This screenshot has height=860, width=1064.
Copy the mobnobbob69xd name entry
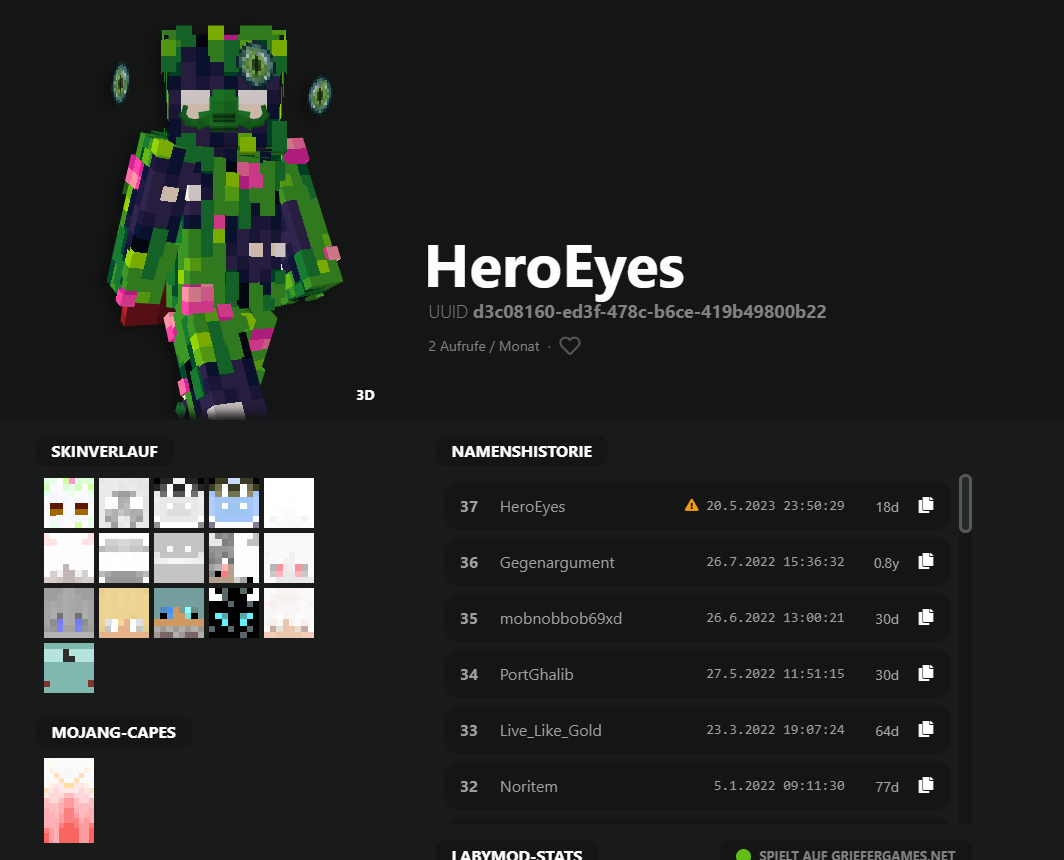tap(926, 617)
